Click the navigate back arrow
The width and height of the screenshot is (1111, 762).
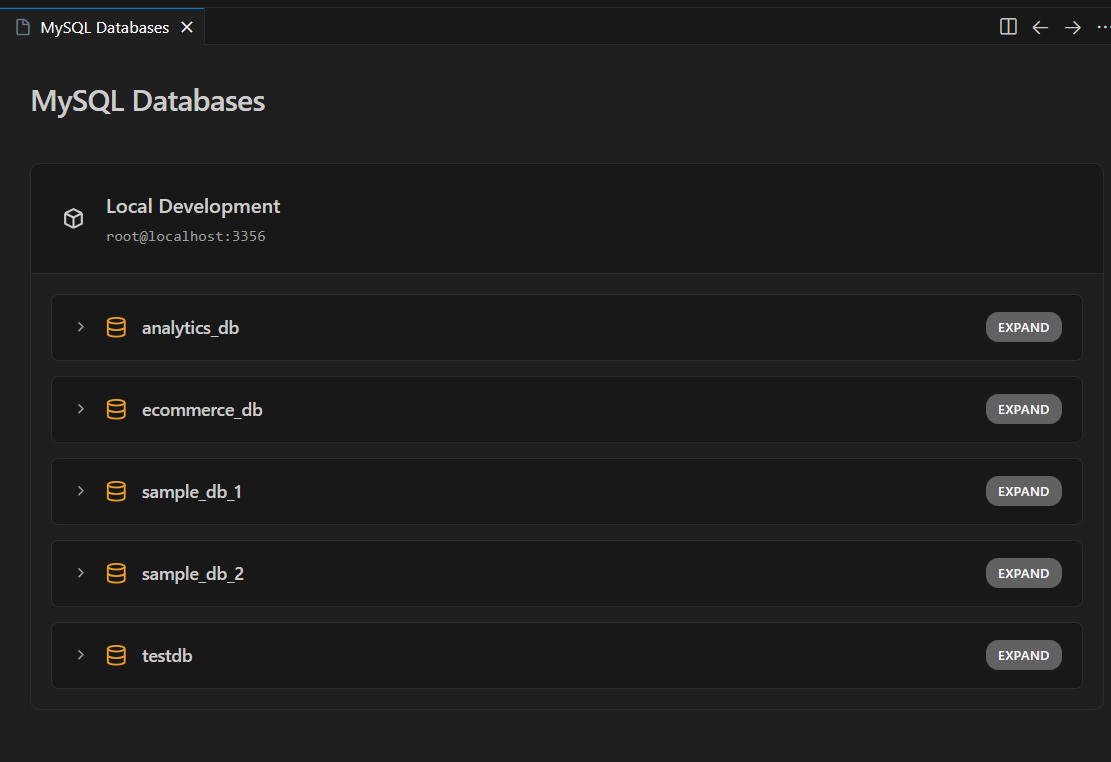(1040, 27)
